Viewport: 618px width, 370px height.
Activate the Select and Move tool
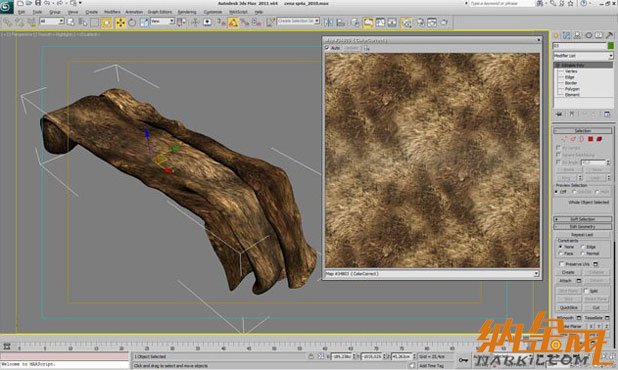(120, 22)
